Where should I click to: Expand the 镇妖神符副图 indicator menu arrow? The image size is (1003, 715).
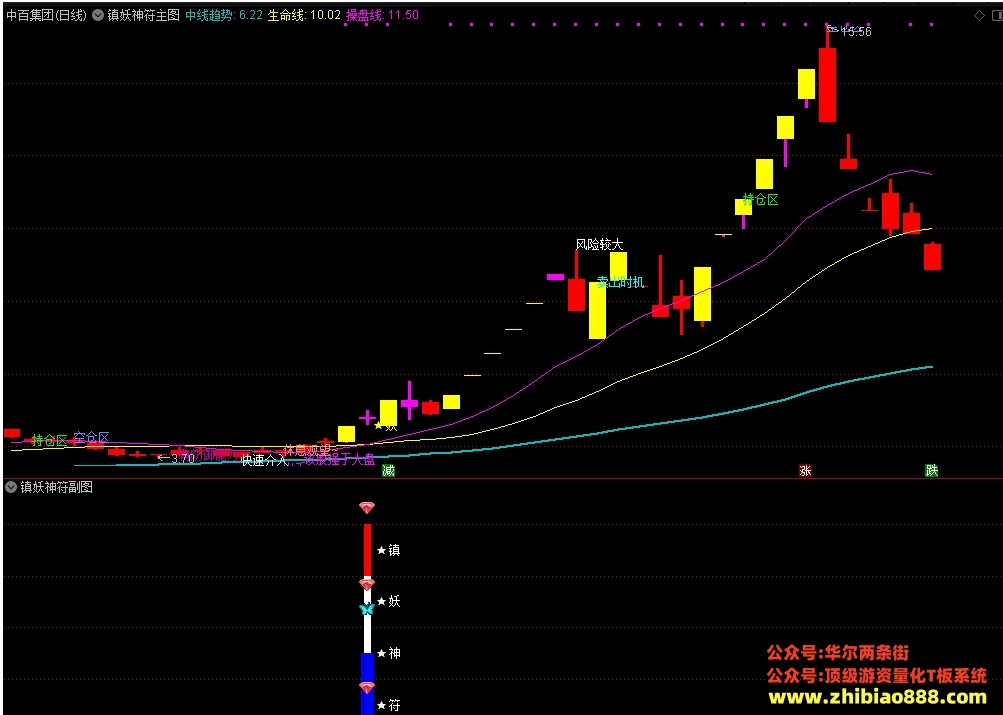tap(11, 487)
